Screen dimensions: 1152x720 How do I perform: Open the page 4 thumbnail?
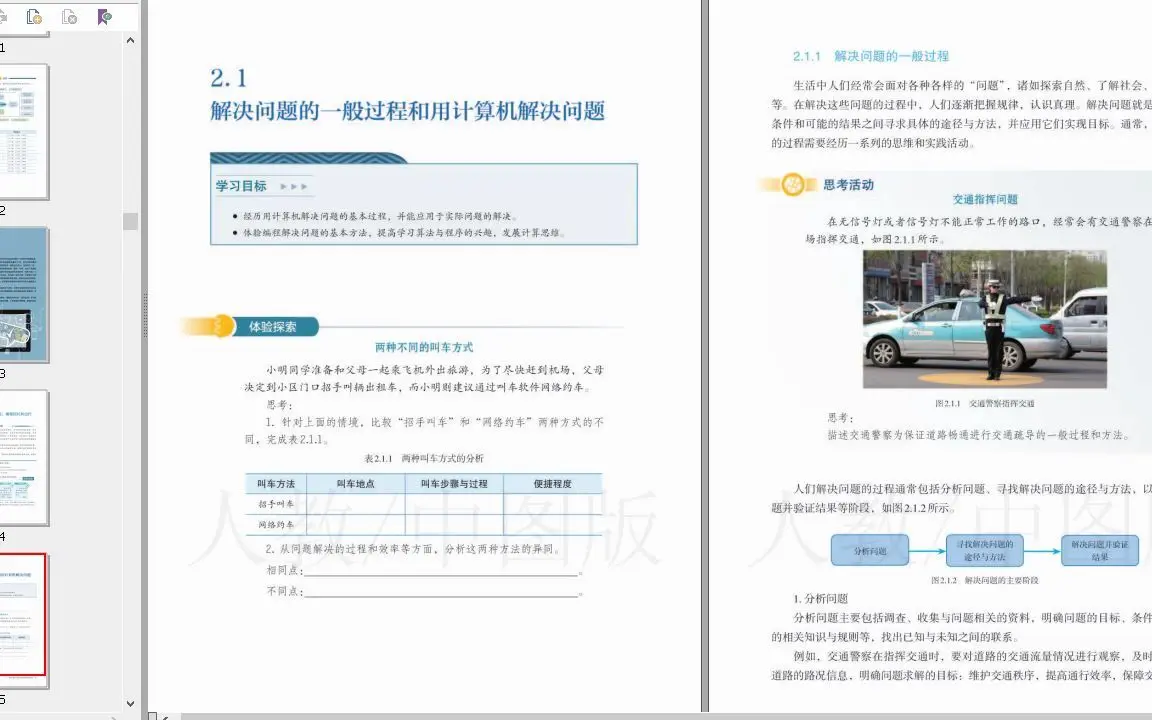coord(24,458)
